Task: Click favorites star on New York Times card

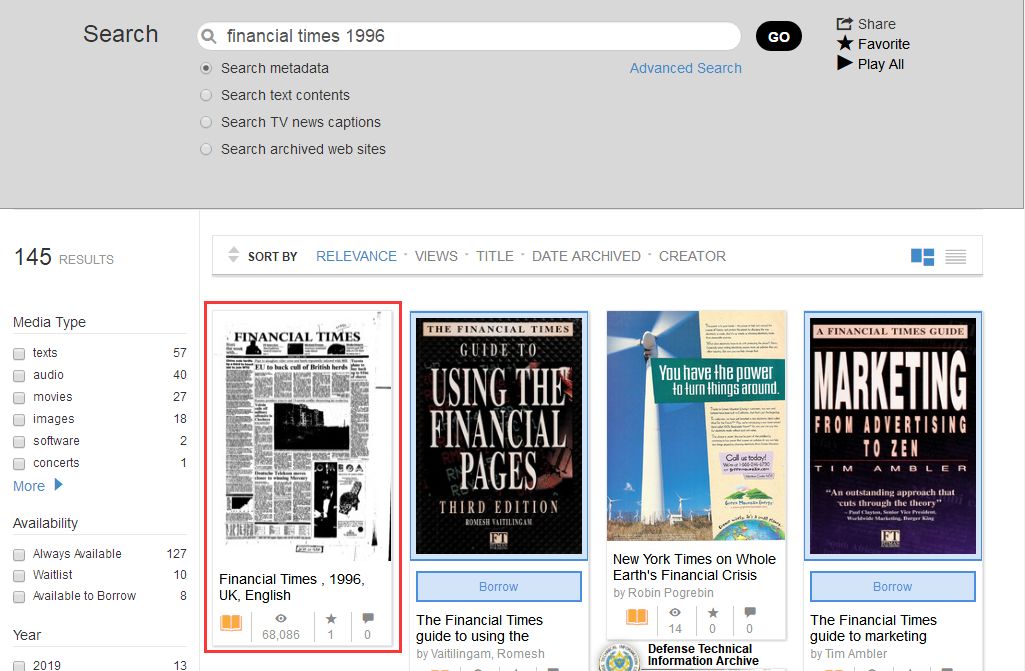Action: (x=713, y=613)
